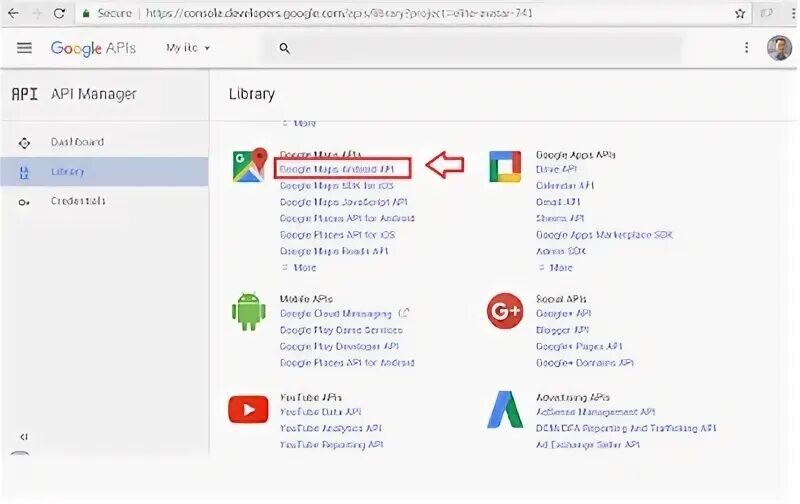Click the magnifying glass search icon

pos(285,48)
